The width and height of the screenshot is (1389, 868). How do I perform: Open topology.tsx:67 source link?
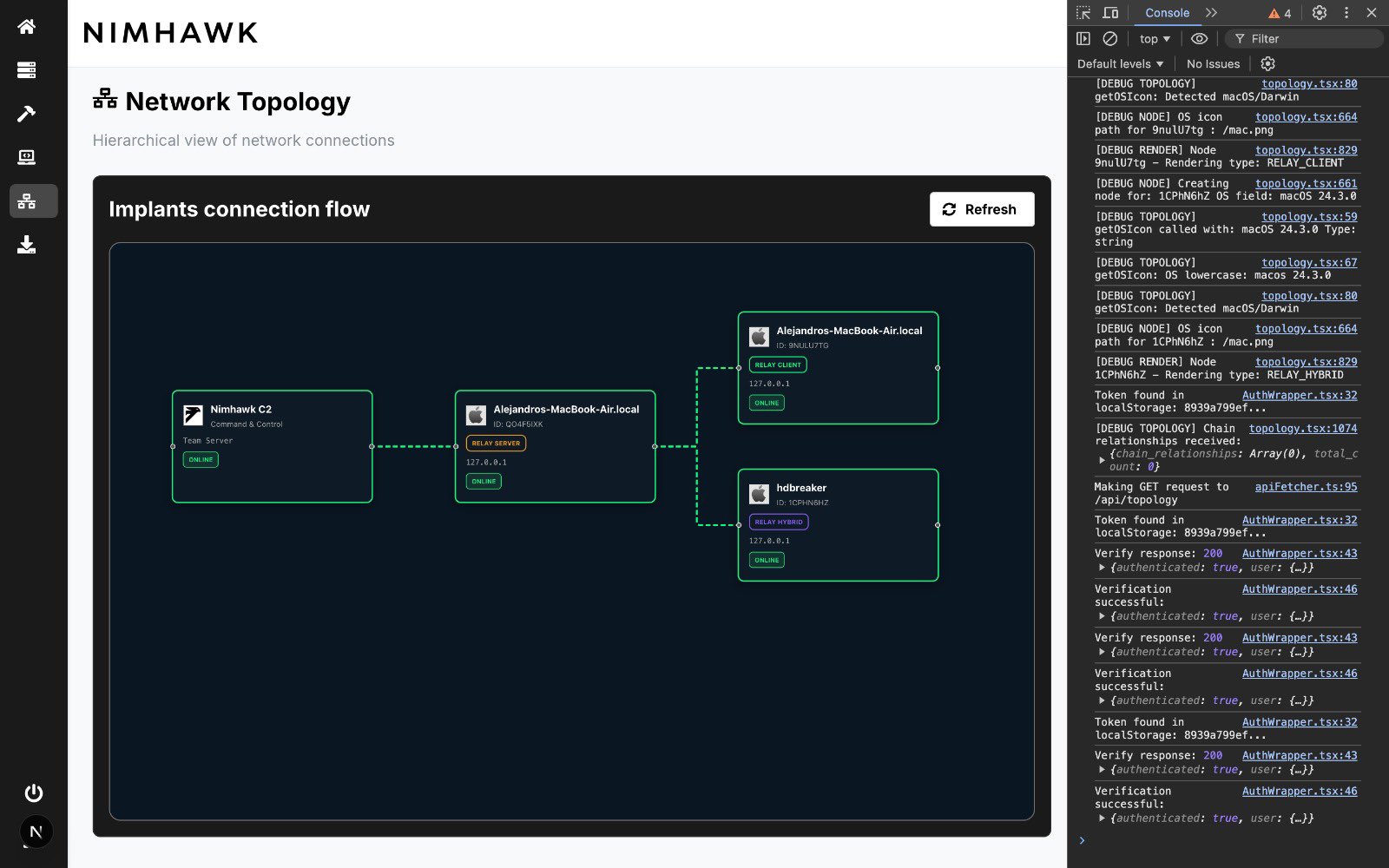pyautogui.click(x=1309, y=263)
